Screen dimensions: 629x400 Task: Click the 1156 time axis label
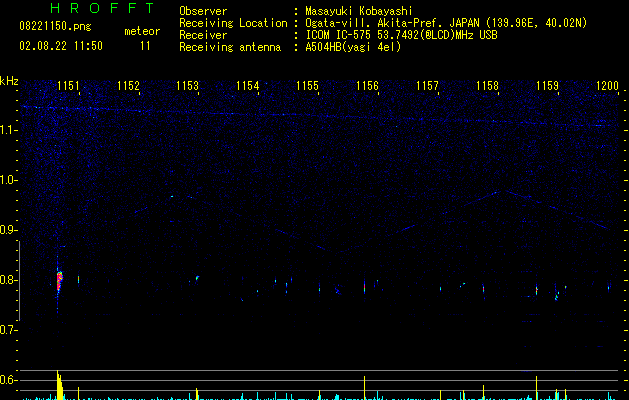(367, 86)
